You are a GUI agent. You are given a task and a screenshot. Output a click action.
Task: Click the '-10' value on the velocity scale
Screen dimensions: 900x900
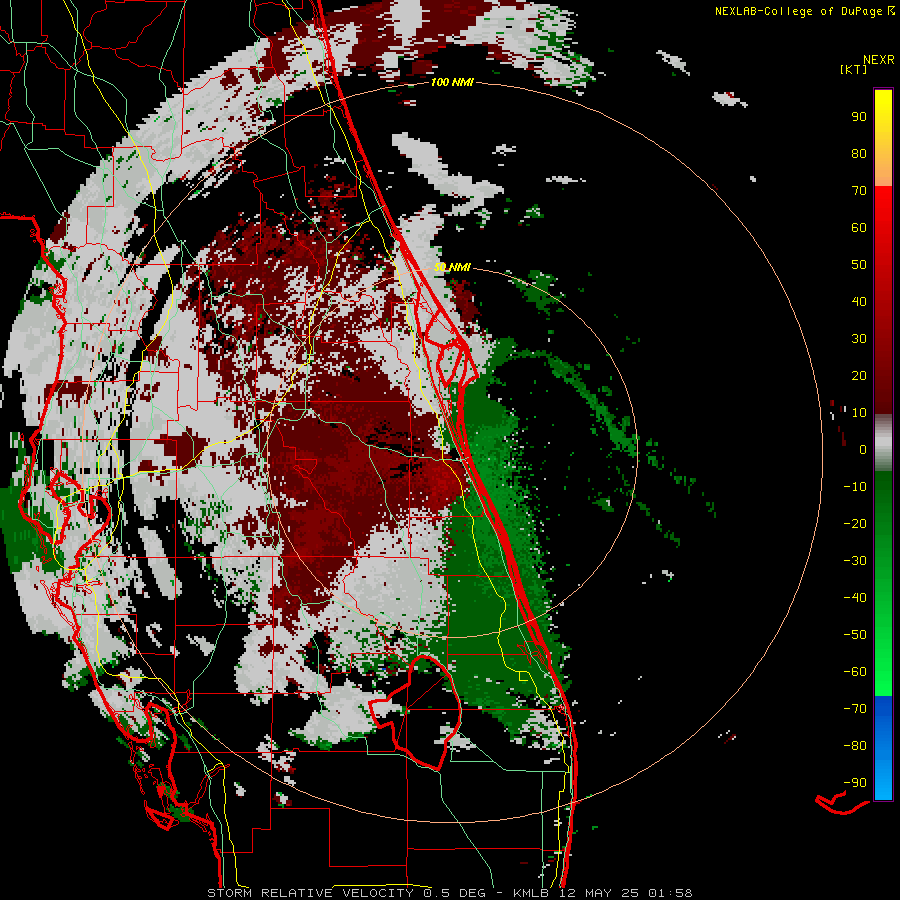pyautogui.click(x=855, y=487)
